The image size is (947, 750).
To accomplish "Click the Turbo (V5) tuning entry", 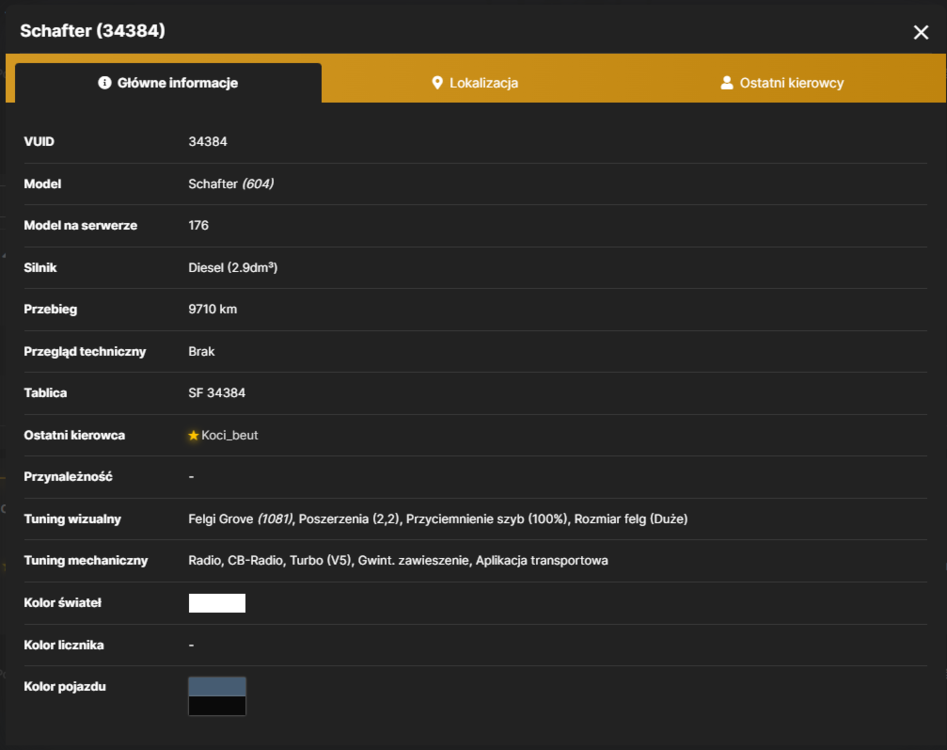I will coord(321,560).
